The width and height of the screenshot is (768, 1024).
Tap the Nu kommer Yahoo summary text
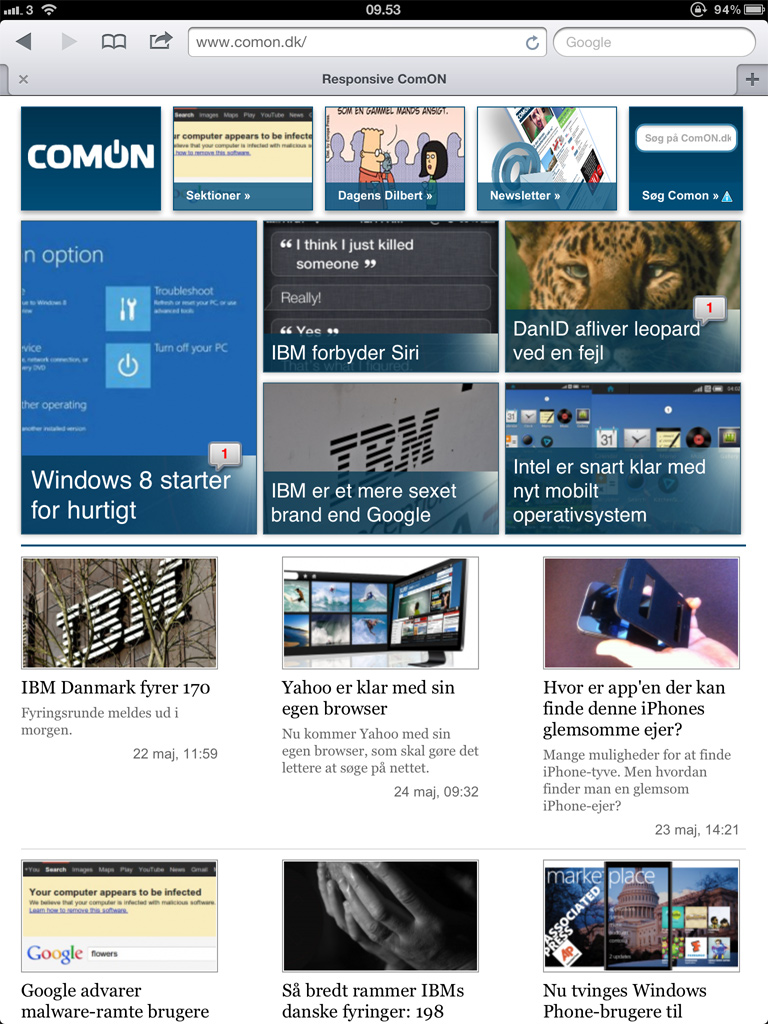380,750
